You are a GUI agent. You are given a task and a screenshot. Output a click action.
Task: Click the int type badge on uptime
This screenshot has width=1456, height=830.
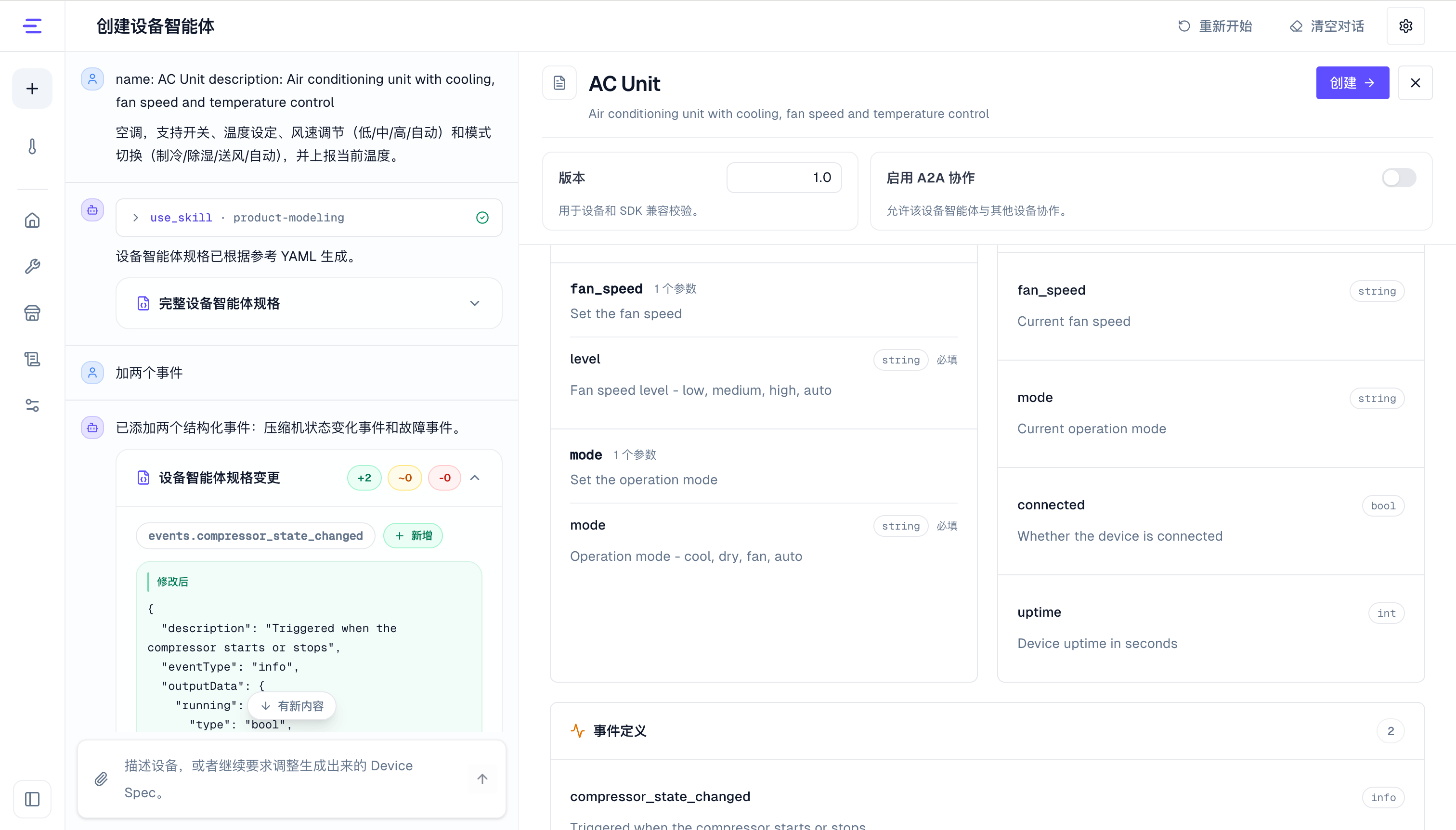(1386, 613)
